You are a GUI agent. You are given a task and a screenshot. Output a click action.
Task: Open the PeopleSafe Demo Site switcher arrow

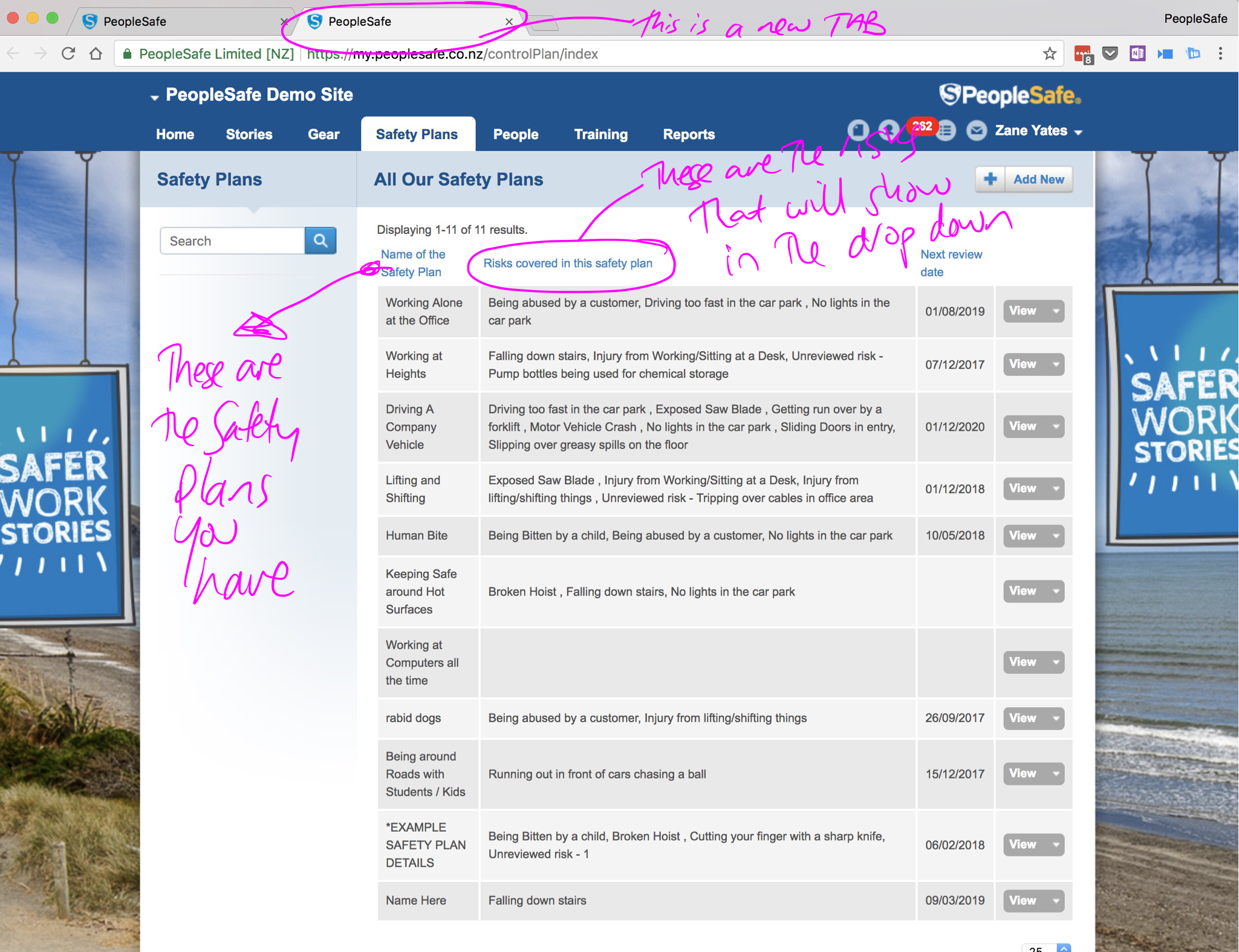154,97
